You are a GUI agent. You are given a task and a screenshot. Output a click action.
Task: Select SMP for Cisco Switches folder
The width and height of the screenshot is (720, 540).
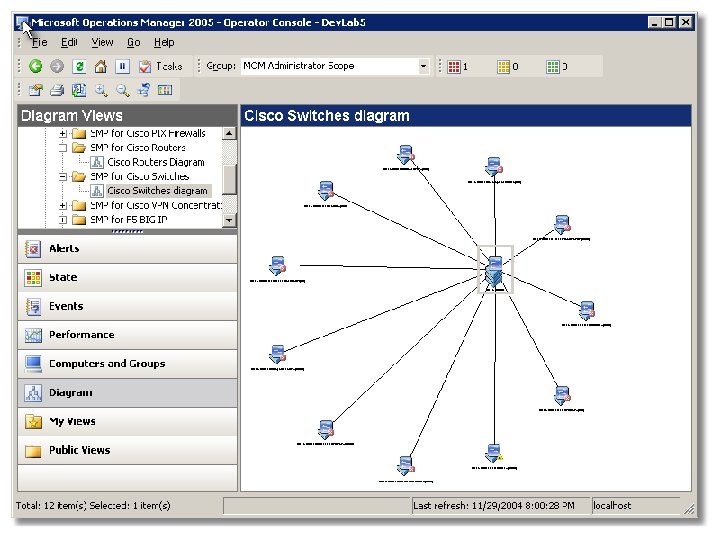click(x=140, y=177)
